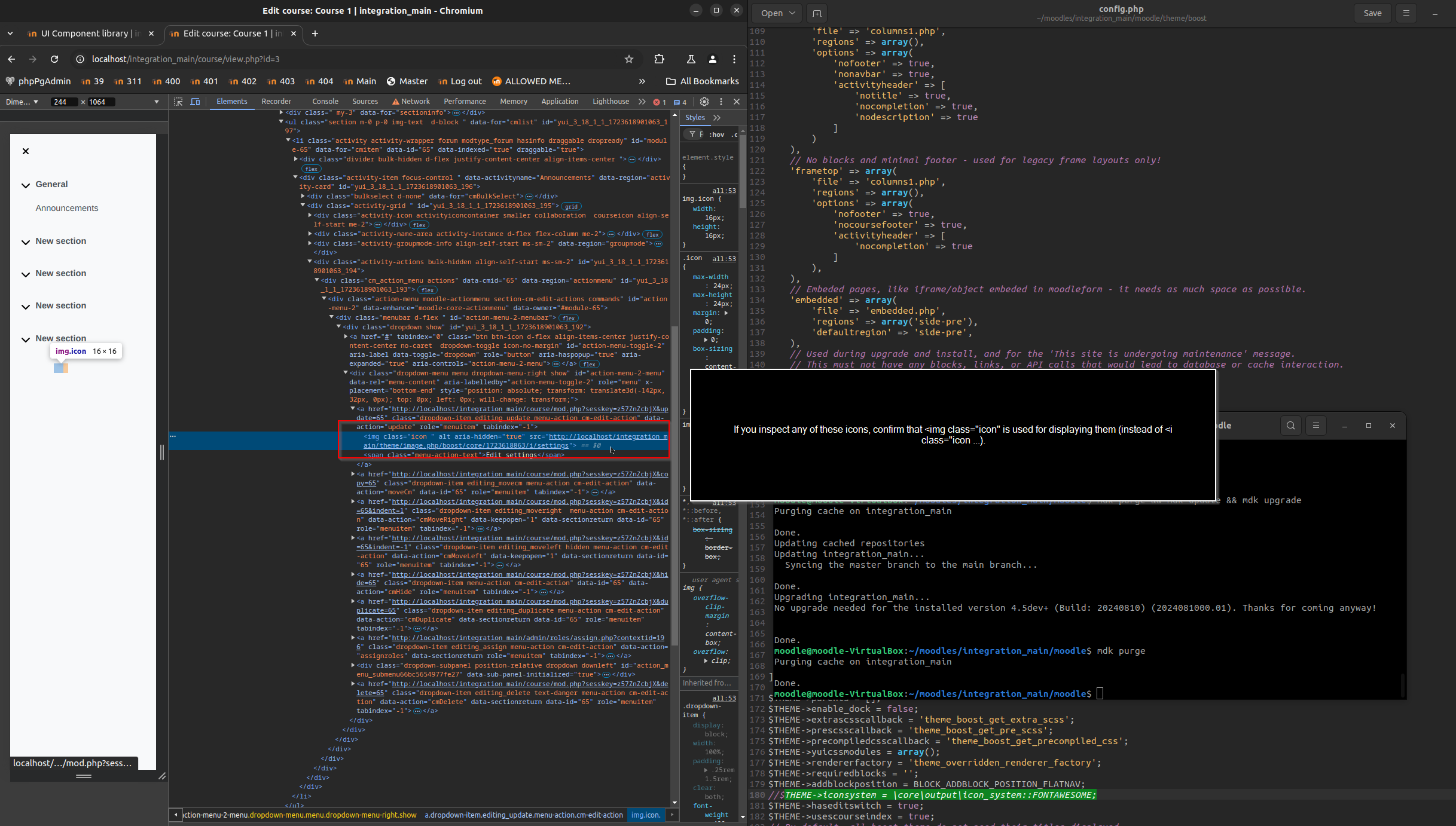Open the ALLOWED ME... bookmark
The width and height of the screenshot is (1456, 826).
click(531, 81)
